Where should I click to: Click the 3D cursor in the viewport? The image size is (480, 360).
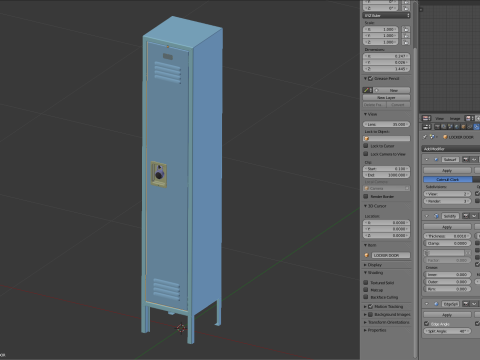coord(181,328)
